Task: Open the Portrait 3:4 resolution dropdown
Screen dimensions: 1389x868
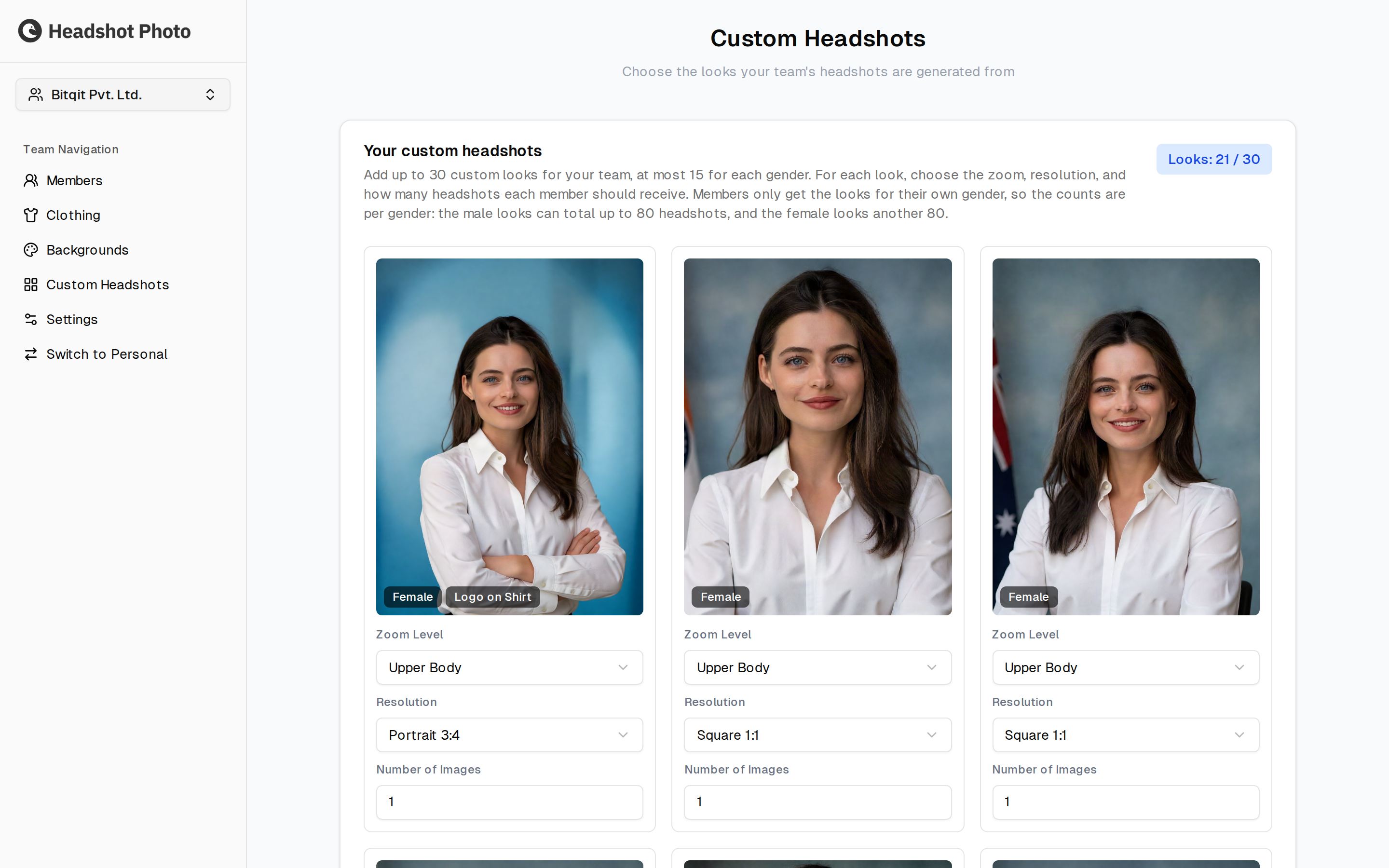Action: tap(509, 735)
